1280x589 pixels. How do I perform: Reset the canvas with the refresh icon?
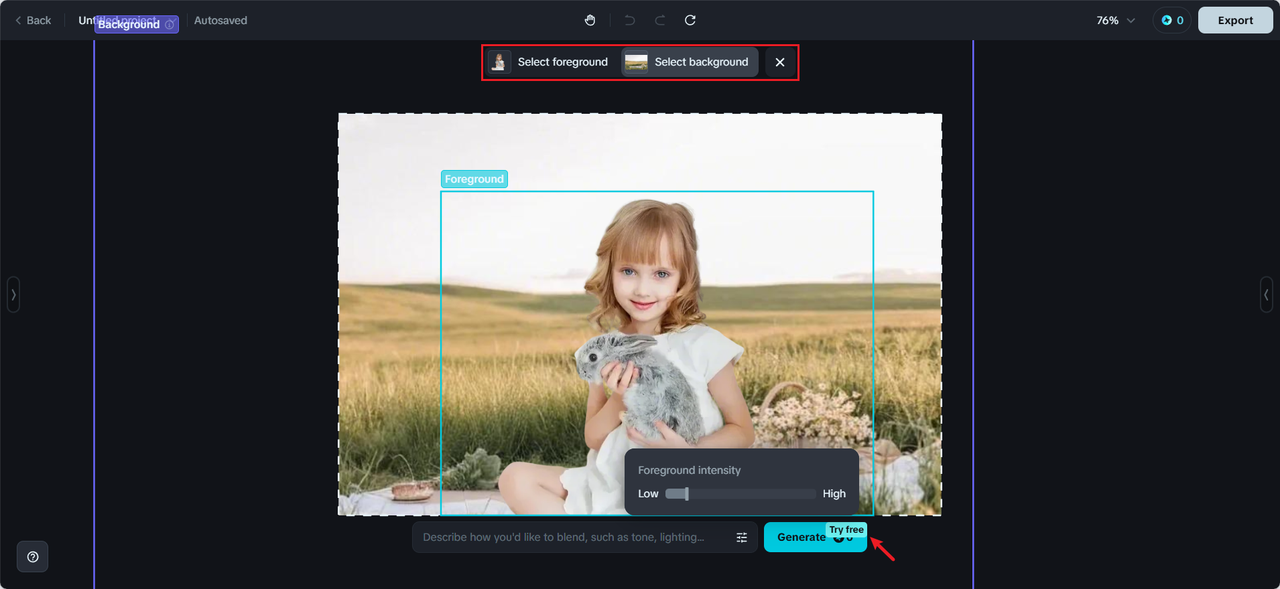[x=690, y=20]
